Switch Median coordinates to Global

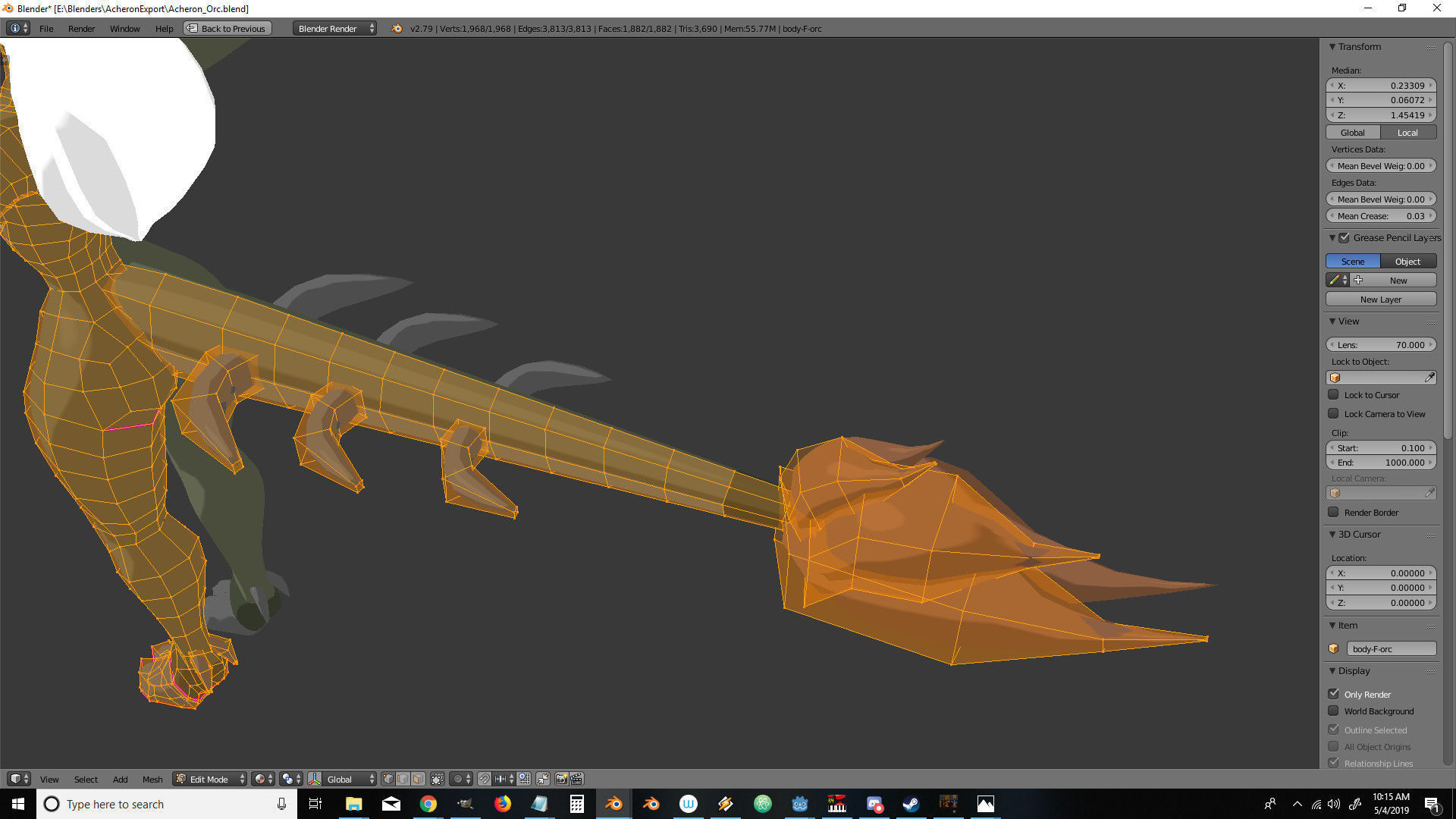pos(1353,132)
